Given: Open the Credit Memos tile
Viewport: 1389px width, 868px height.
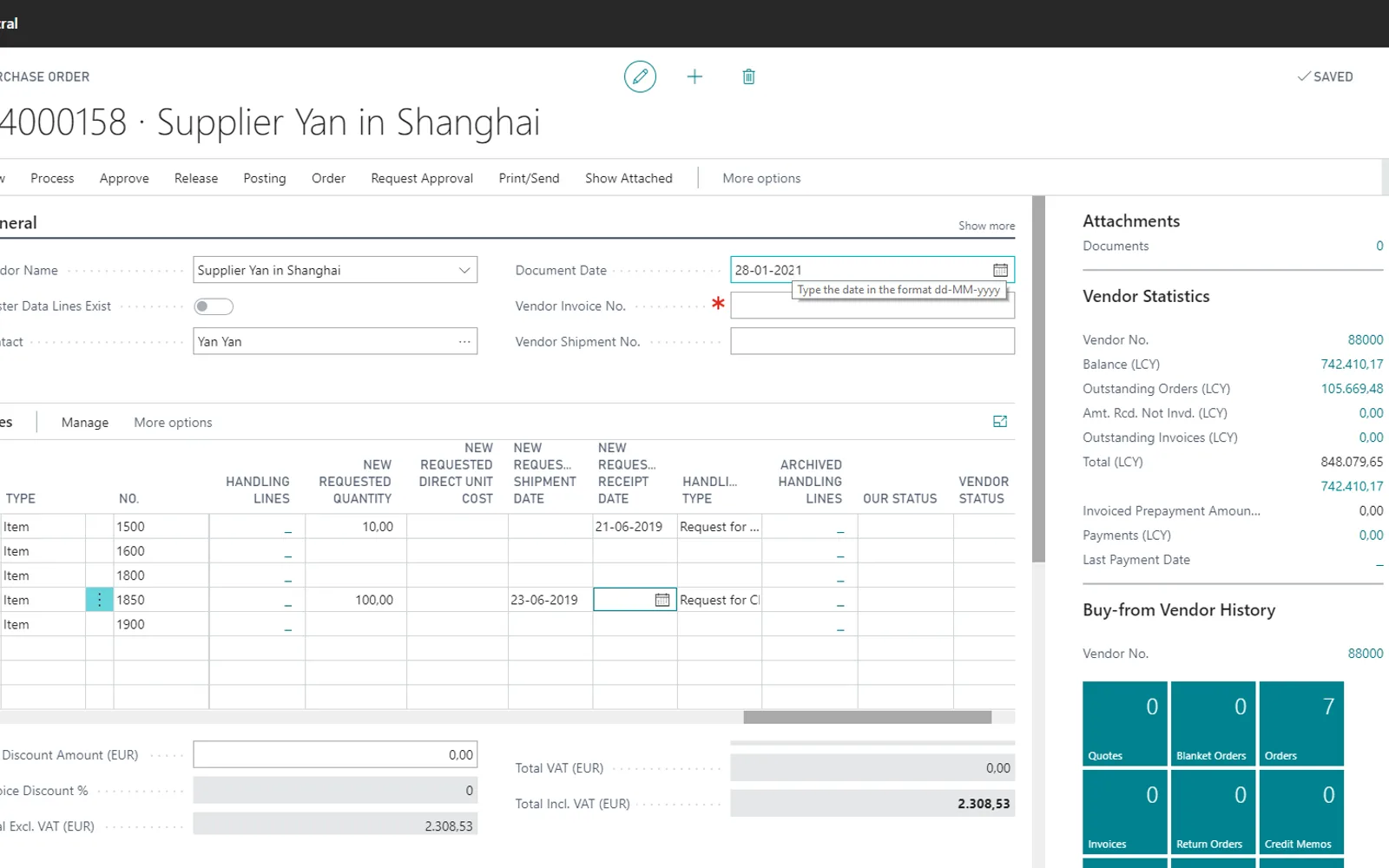Looking at the screenshot, I should [1301, 812].
